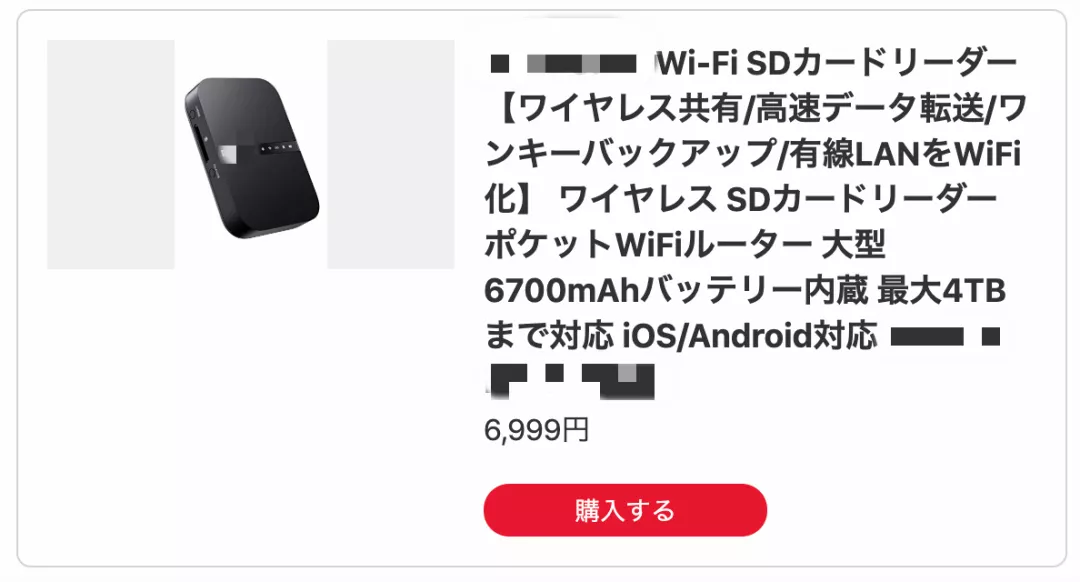Screen dimensions: 1080x582
Task: Click the redacted text after Android対応
Action: (x=945, y=337)
